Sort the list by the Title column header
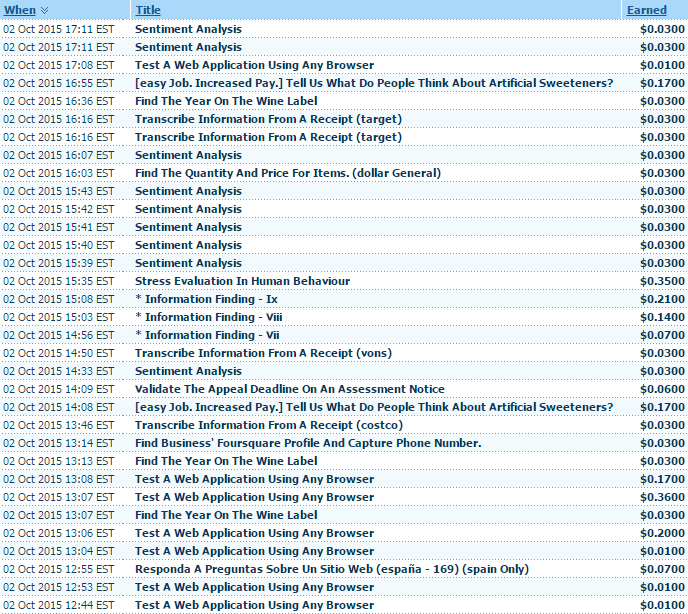Image resolution: width=688 pixels, height=614 pixels. 148,10
